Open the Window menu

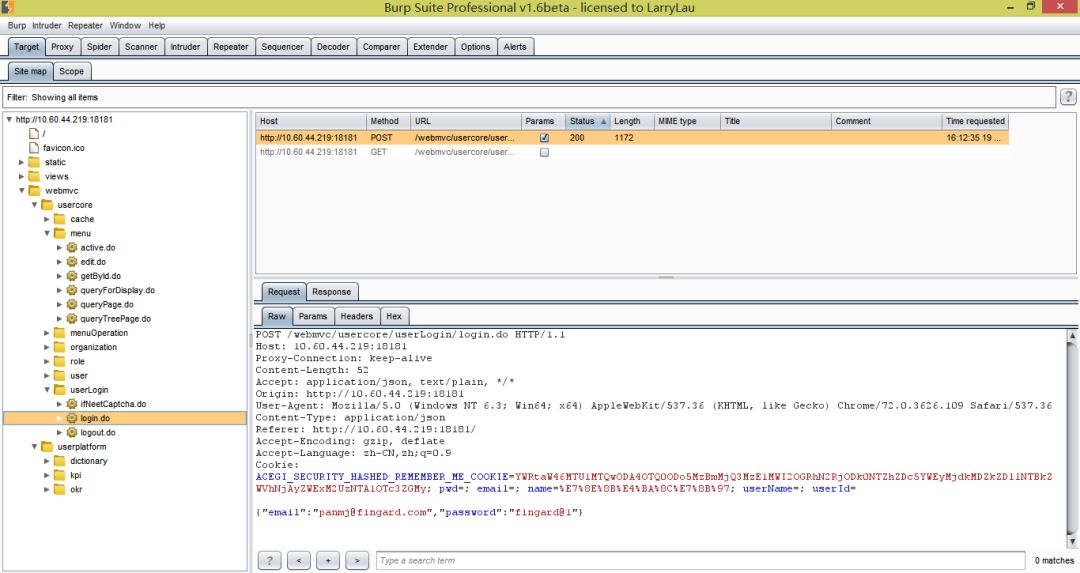coord(125,25)
